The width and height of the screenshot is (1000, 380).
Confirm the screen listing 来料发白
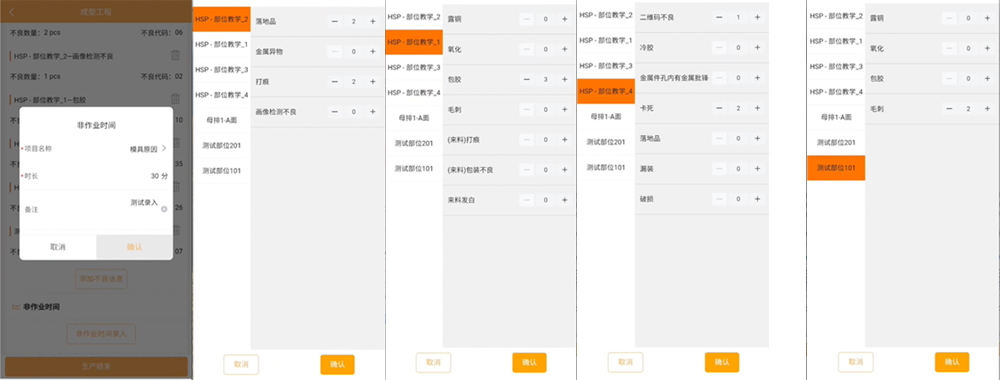[529, 362]
